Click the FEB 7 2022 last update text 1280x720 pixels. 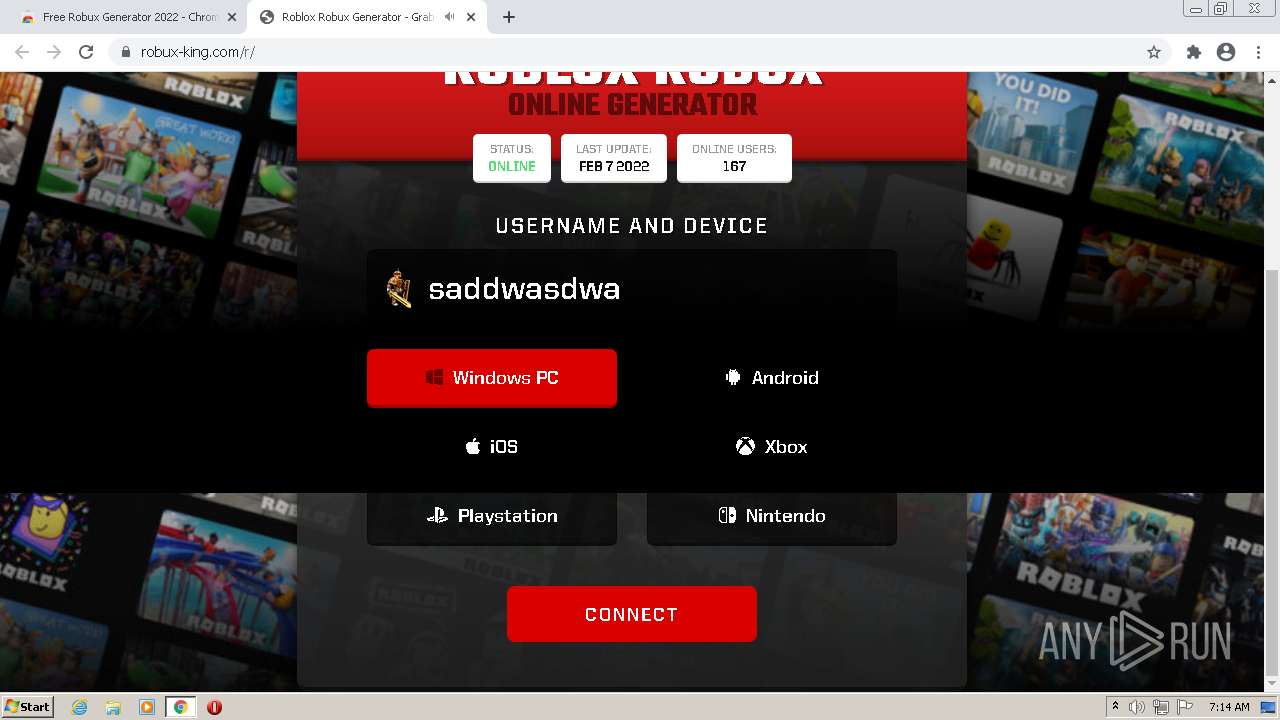[x=614, y=166]
